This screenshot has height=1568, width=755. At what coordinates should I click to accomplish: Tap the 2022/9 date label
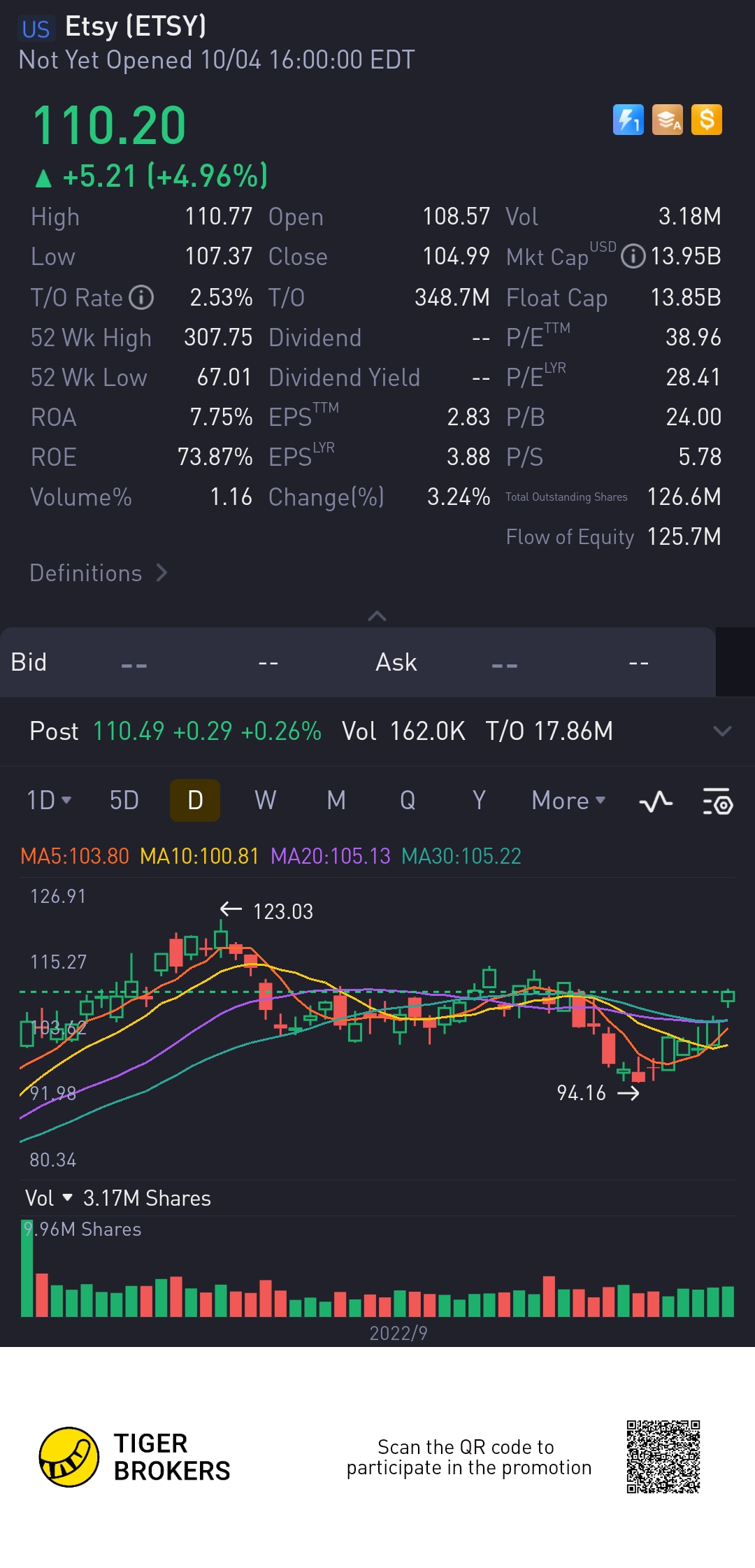coord(398,1334)
